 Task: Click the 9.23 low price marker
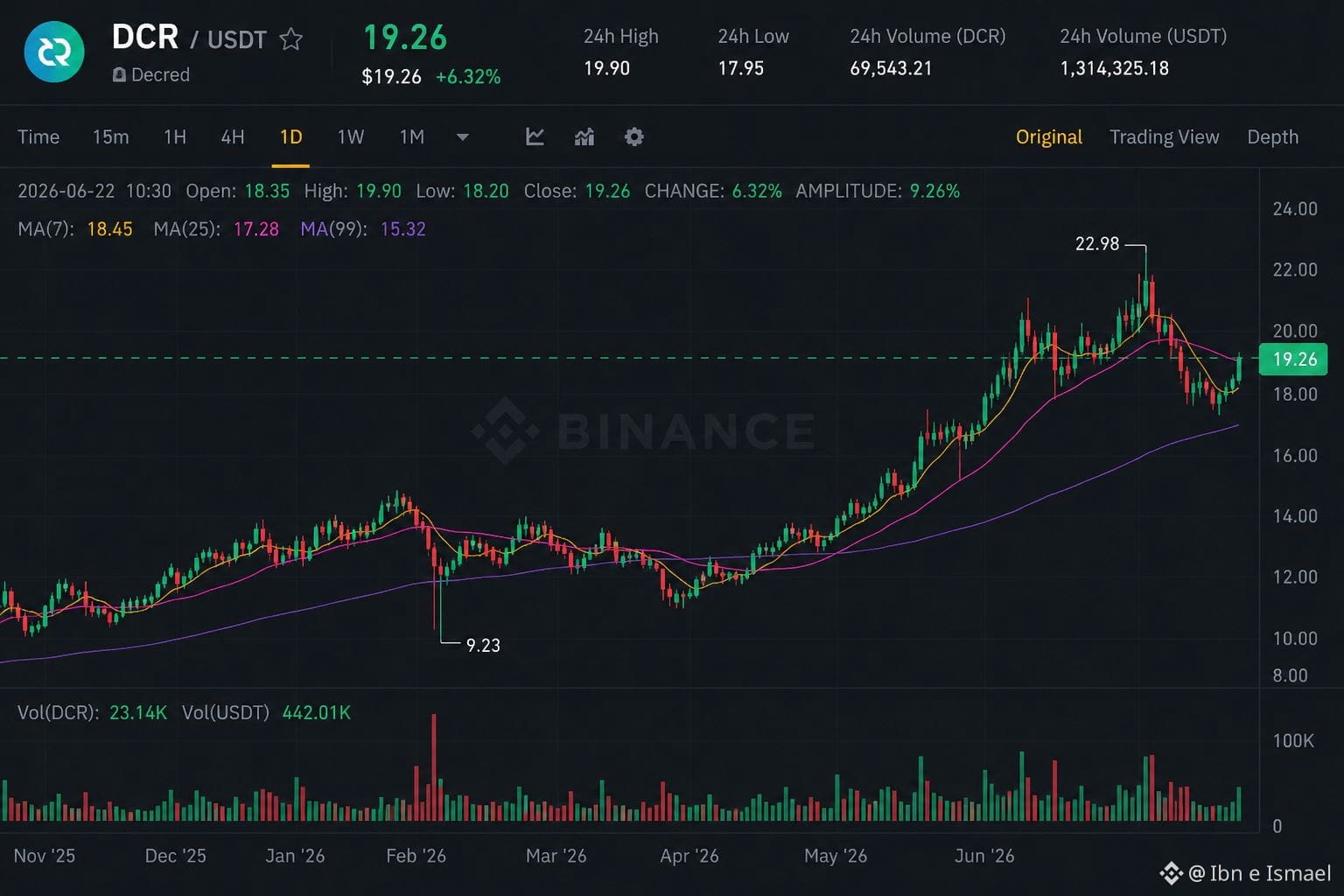[483, 646]
